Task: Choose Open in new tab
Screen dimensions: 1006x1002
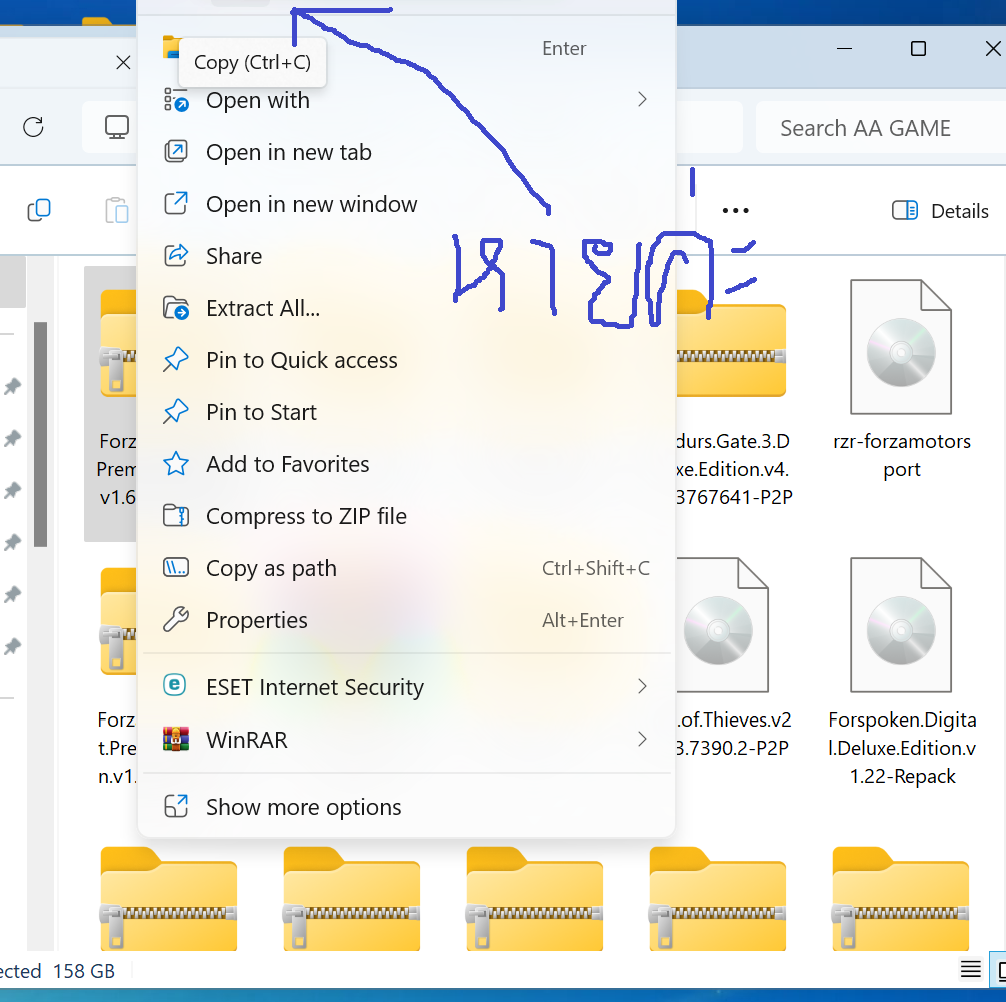Action: [406, 152]
